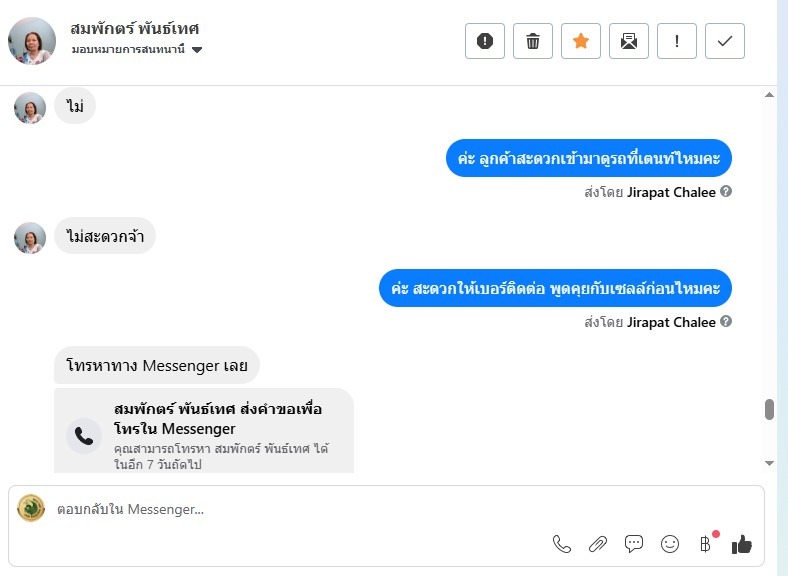Screen dimensions: 788x576
Task: Start a call using phone icon in reply box
Action: click(x=562, y=544)
